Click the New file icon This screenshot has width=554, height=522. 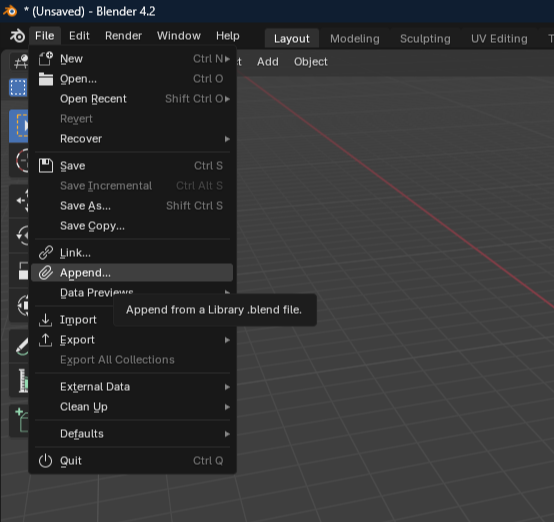tap(46, 59)
